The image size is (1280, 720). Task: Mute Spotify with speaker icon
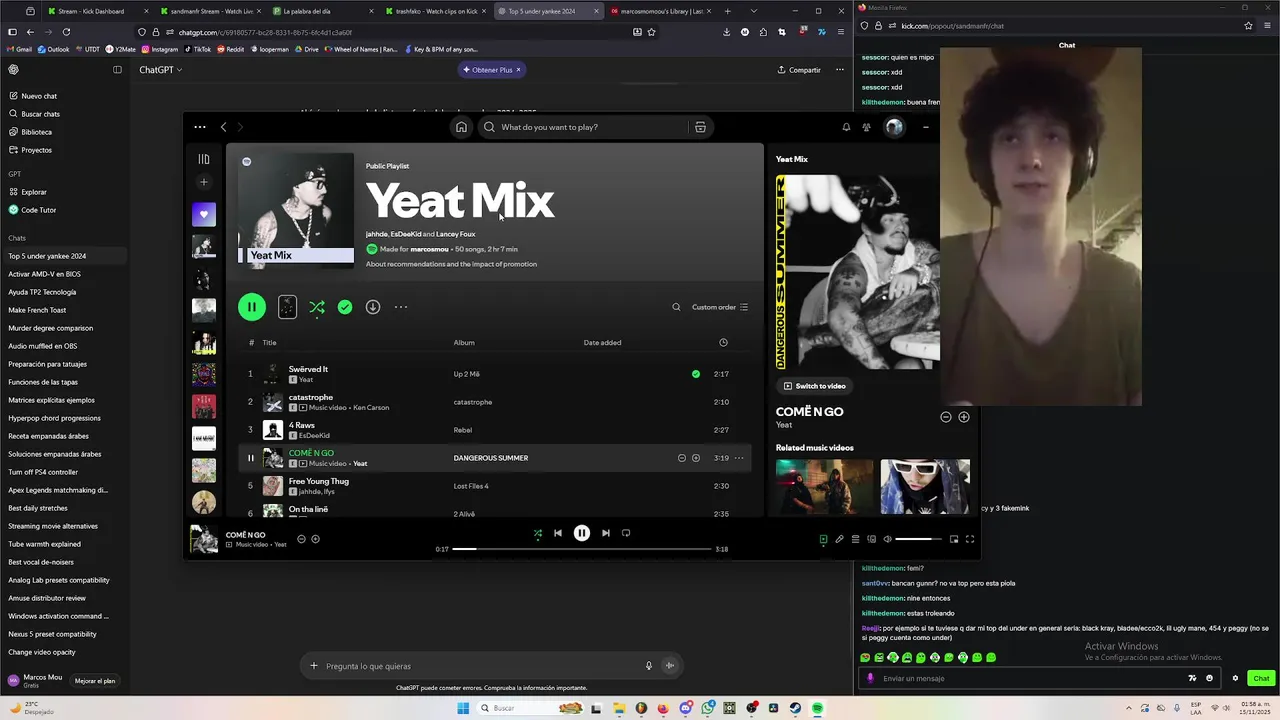[887, 539]
